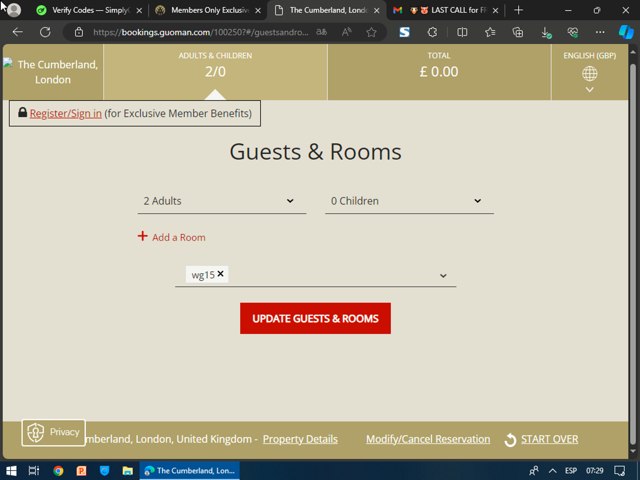
Task: Launch Chrome from the taskbar
Action: point(58,471)
